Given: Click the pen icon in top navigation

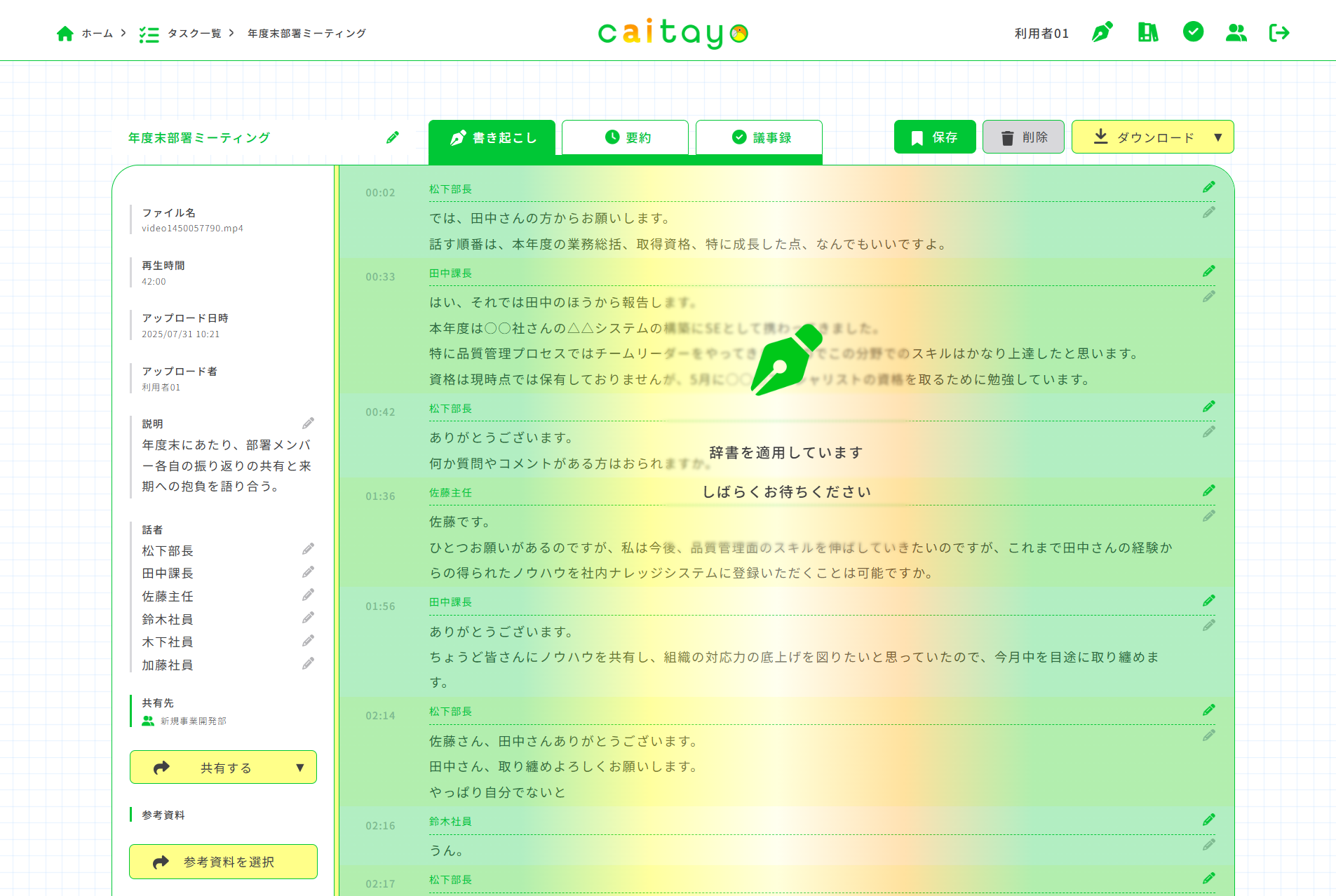Looking at the screenshot, I should [1102, 32].
